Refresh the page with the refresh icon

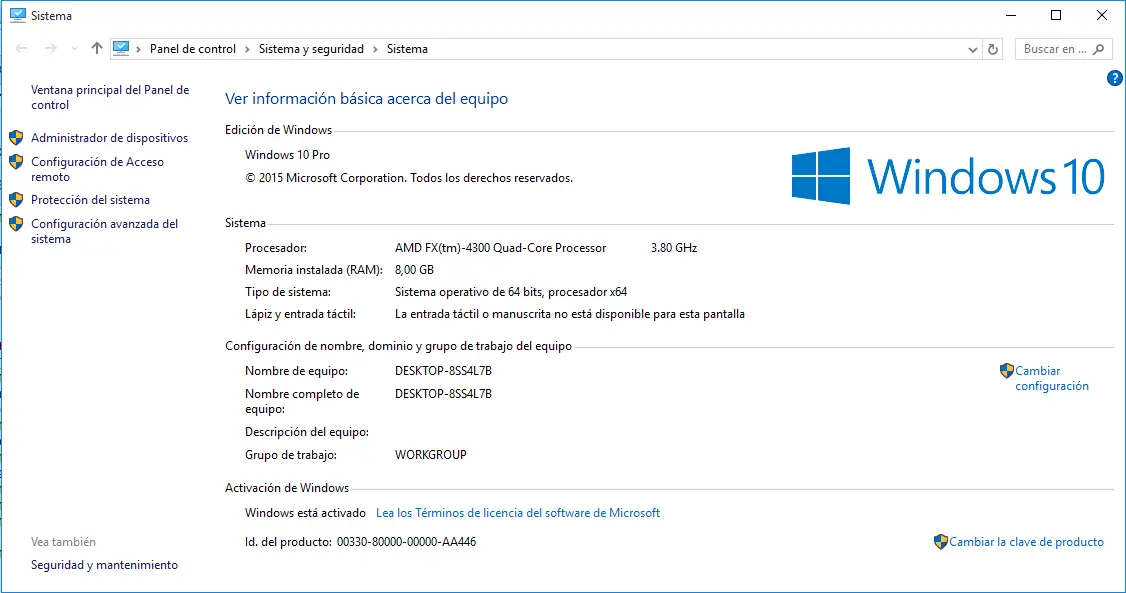click(x=993, y=49)
